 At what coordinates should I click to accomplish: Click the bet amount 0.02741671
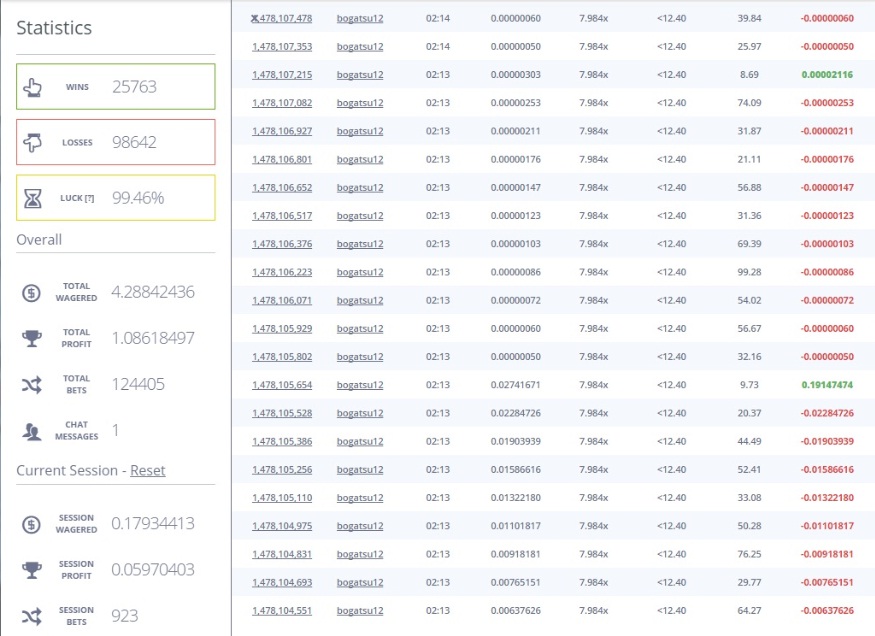[x=516, y=385]
